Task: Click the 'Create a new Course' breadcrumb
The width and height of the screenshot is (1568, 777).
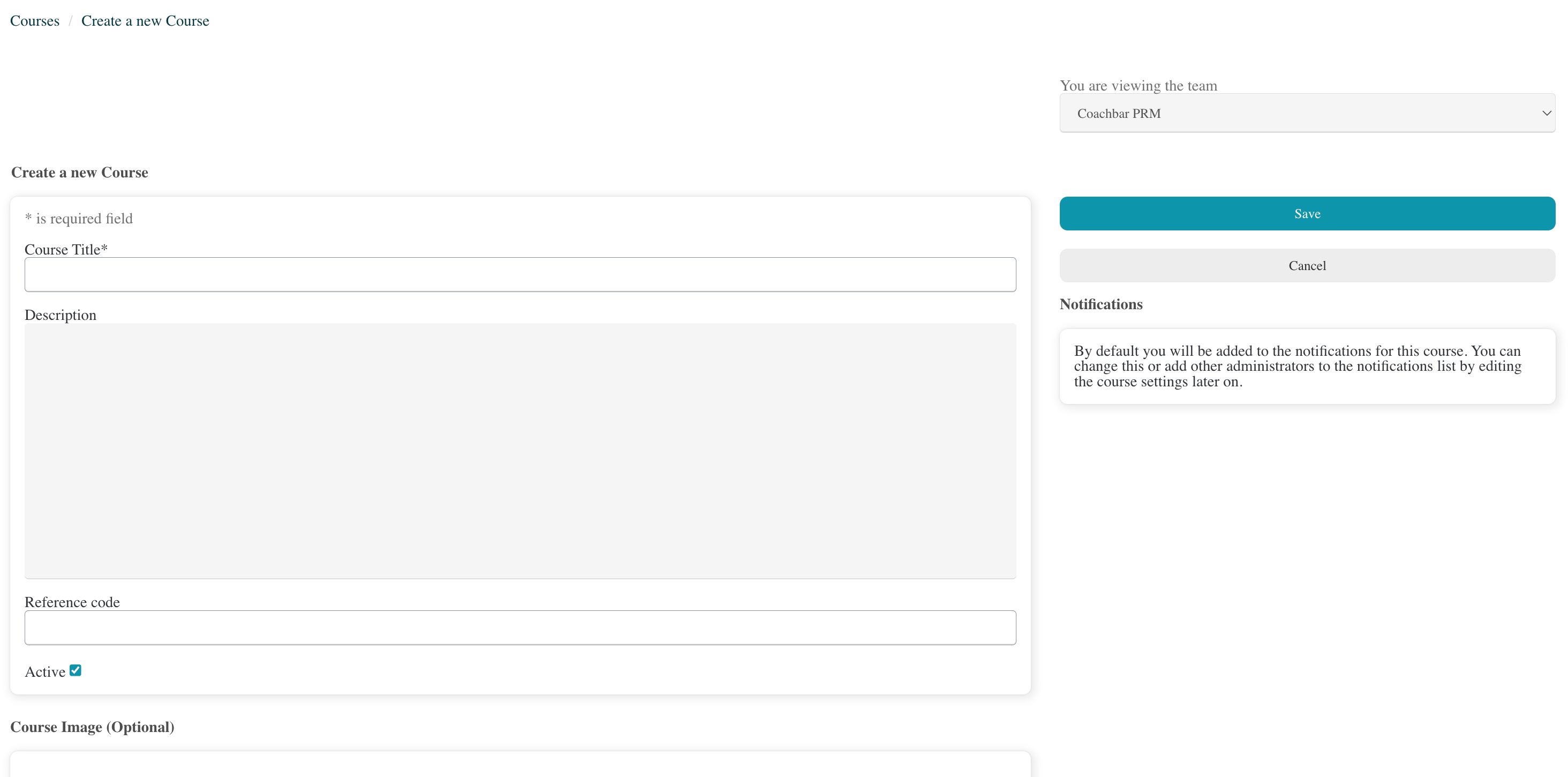Action: tap(145, 21)
